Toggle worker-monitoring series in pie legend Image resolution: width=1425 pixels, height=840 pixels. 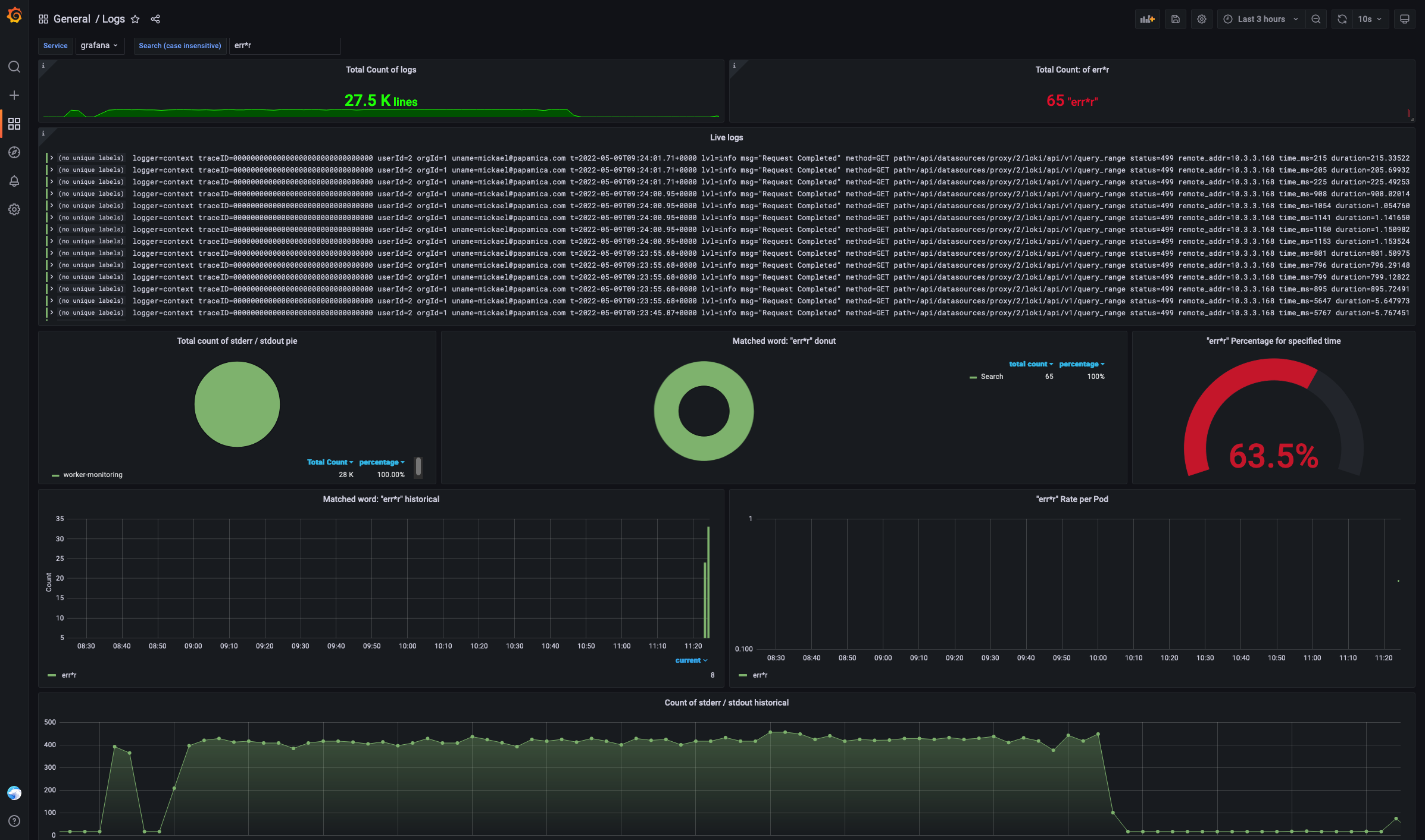93,475
